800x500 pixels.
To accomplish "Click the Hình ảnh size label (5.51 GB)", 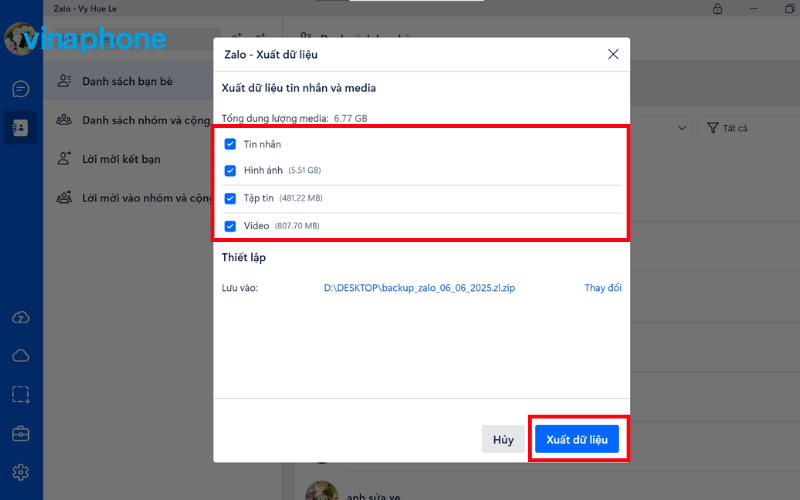I will pyautogui.click(x=305, y=170).
